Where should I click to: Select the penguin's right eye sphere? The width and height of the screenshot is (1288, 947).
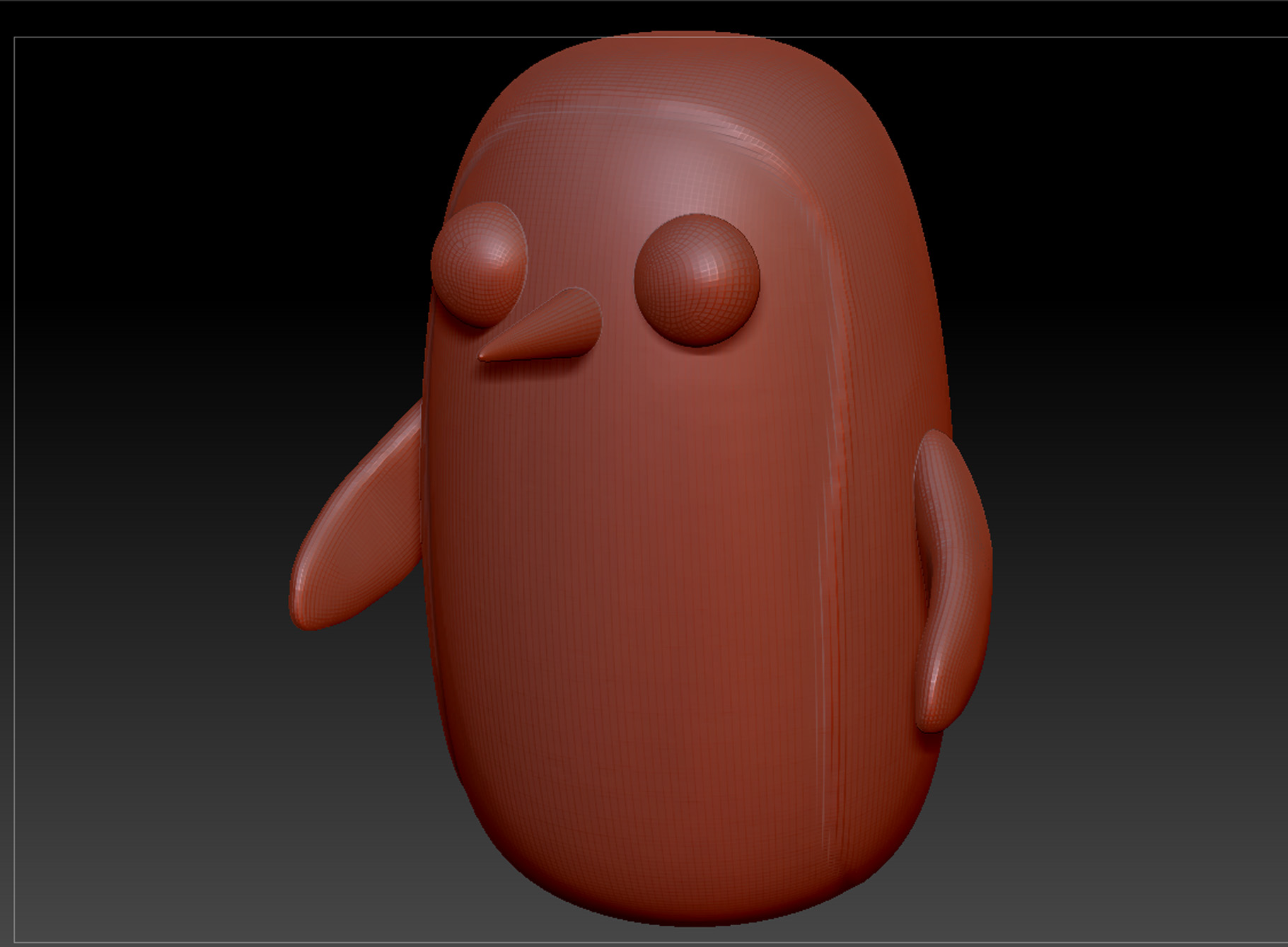697,280
